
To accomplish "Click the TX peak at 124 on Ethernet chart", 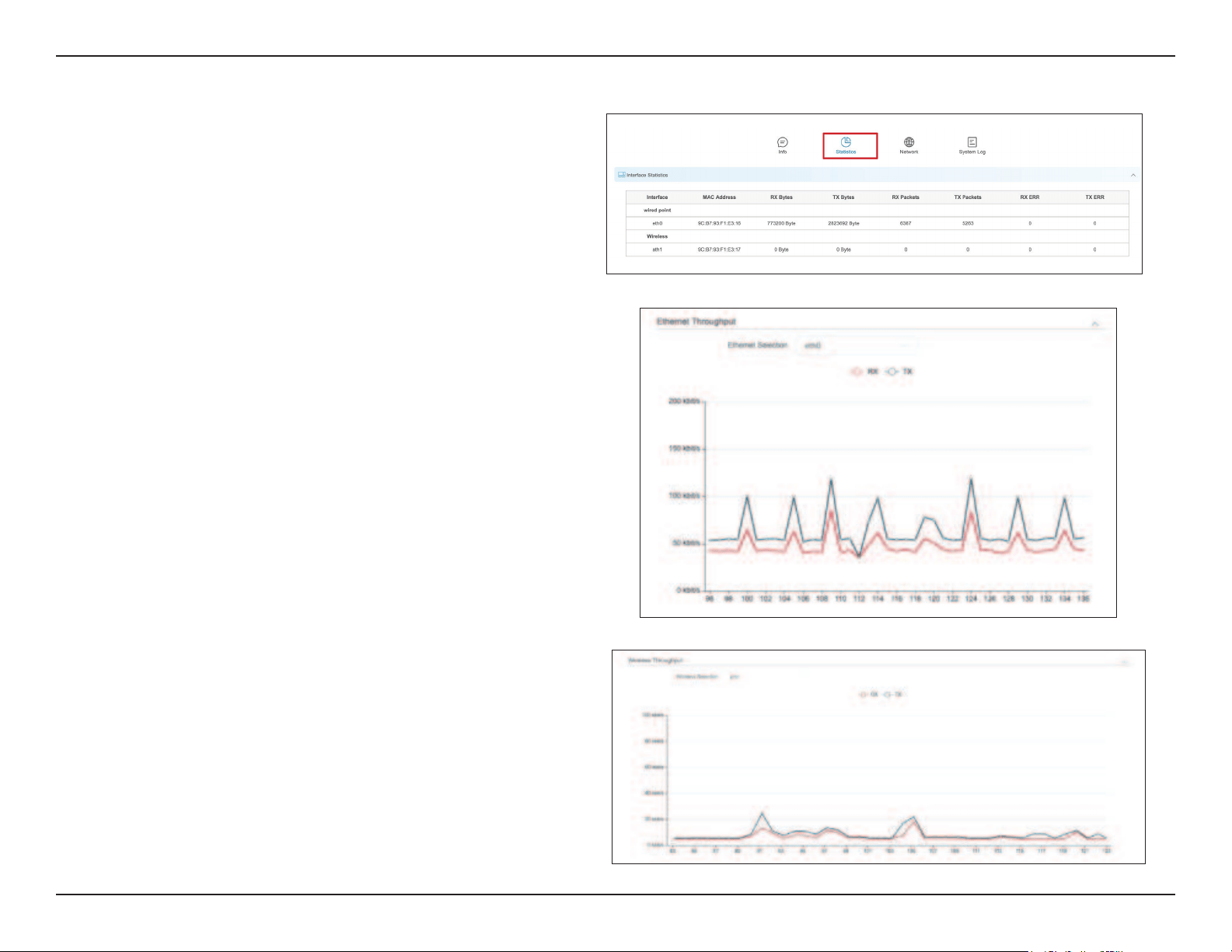I will (970, 479).
